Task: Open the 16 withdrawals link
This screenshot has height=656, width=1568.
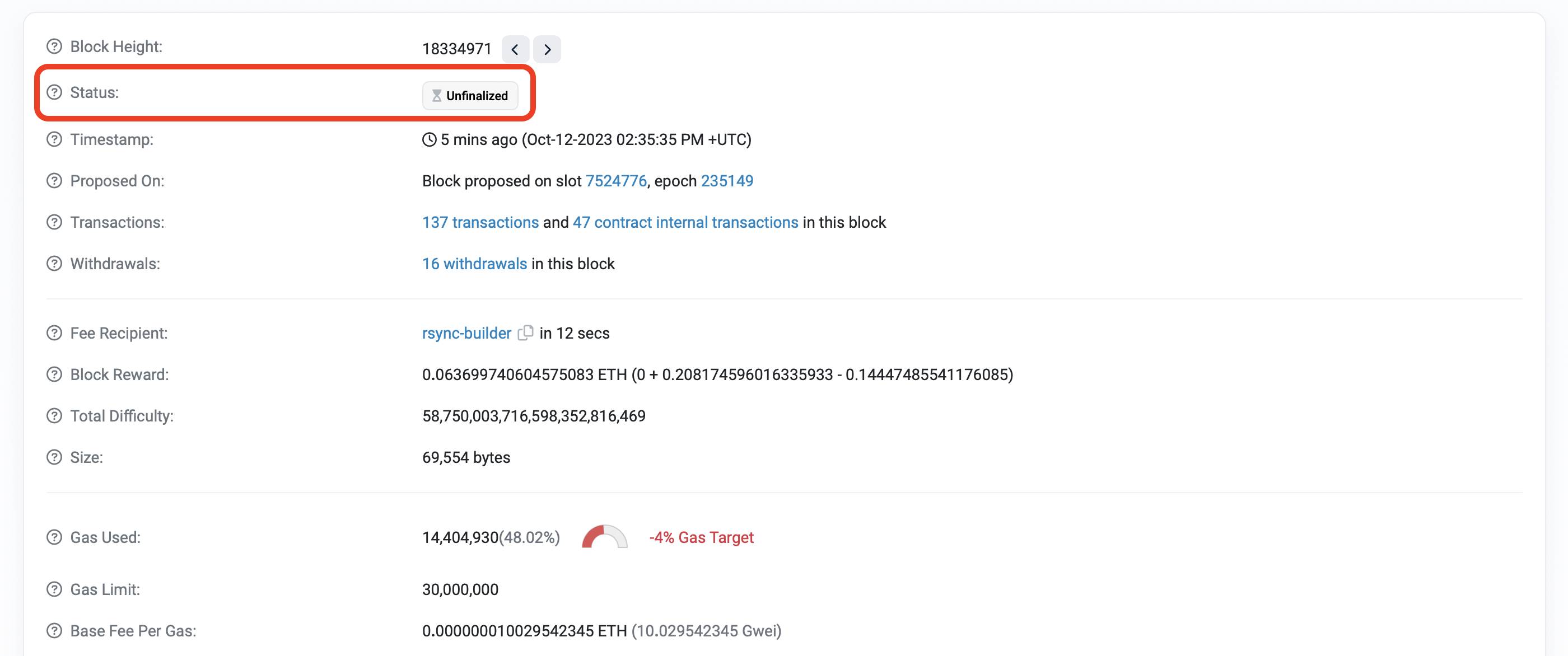Action: (x=475, y=264)
